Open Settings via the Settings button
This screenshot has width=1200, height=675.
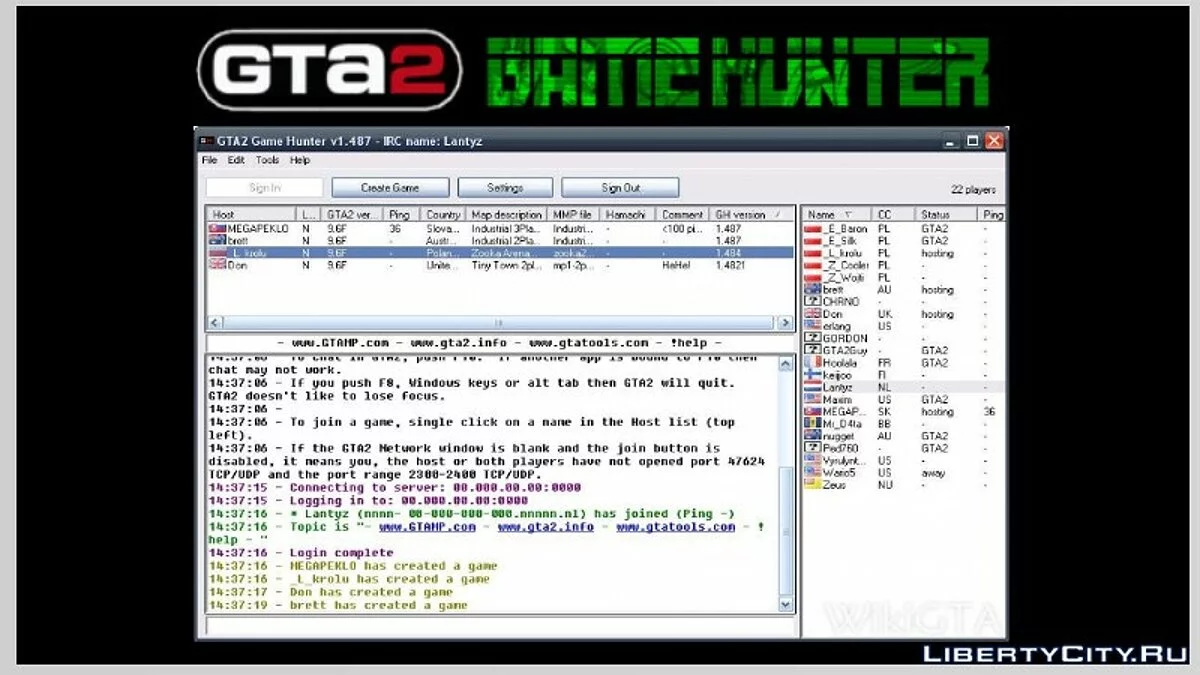pyautogui.click(x=505, y=188)
